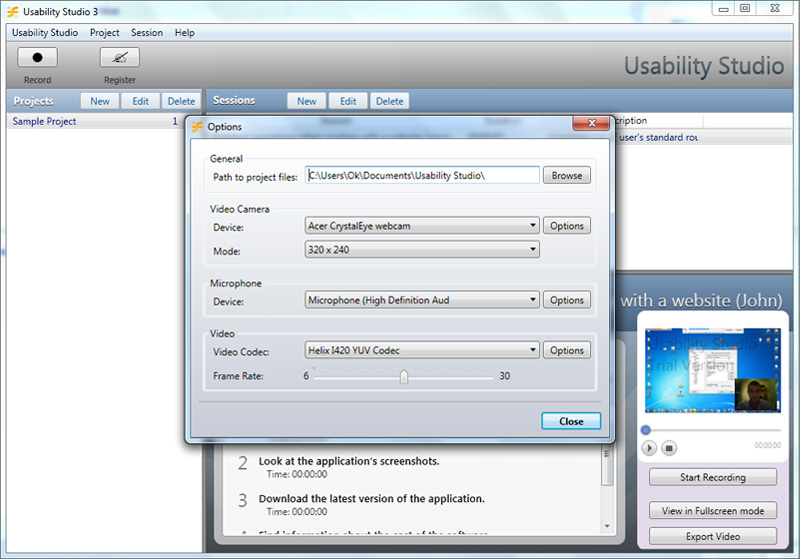Play the session video
The width and height of the screenshot is (800, 559).
click(648, 448)
